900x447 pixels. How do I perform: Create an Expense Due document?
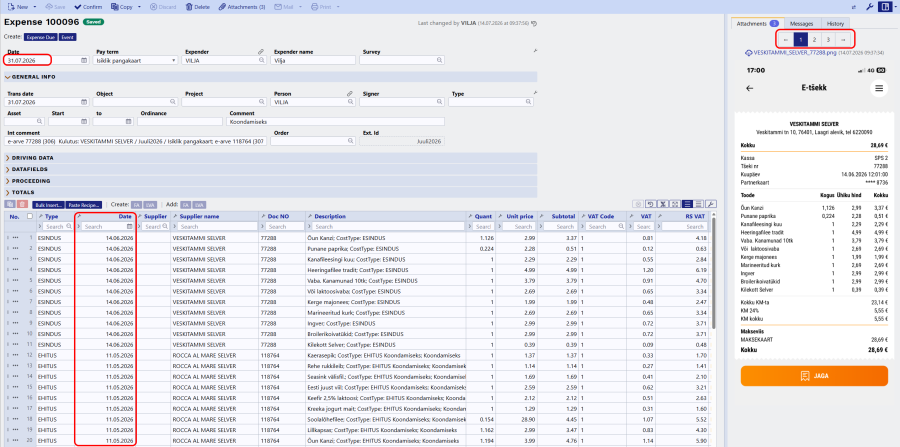tap(40, 37)
